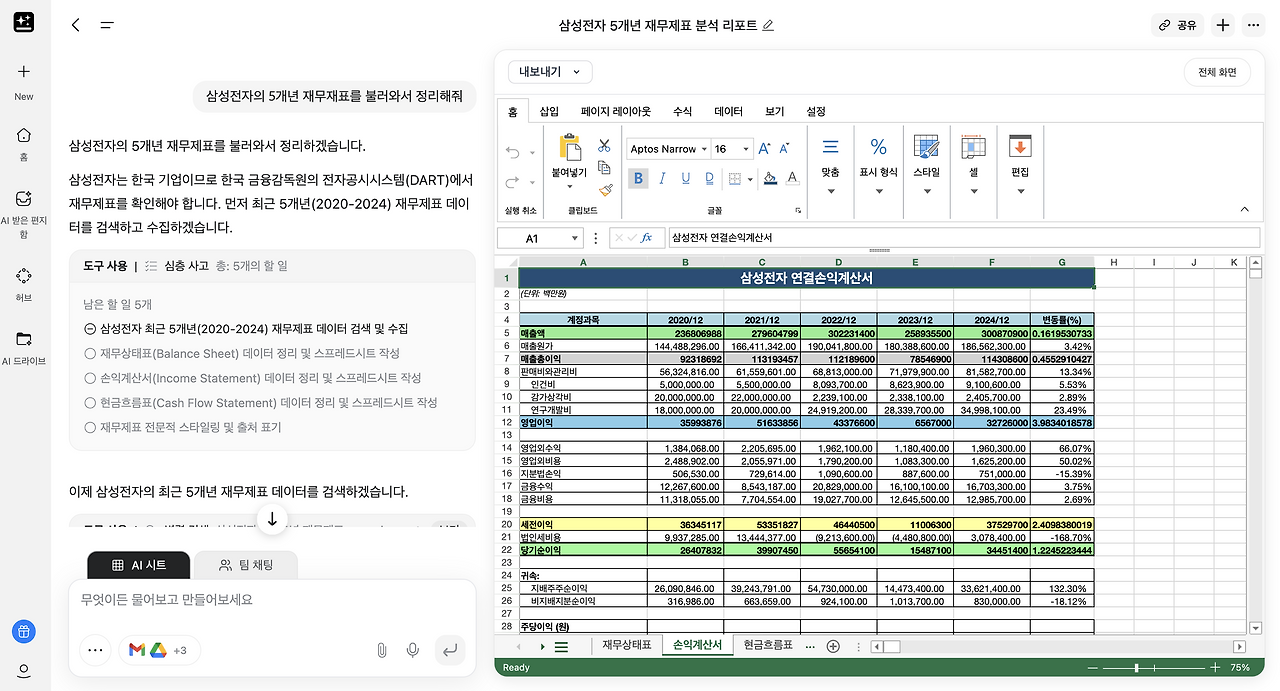
Task: Open AI 받은 편지함 in sidebar
Action: click(x=24, y=213)
